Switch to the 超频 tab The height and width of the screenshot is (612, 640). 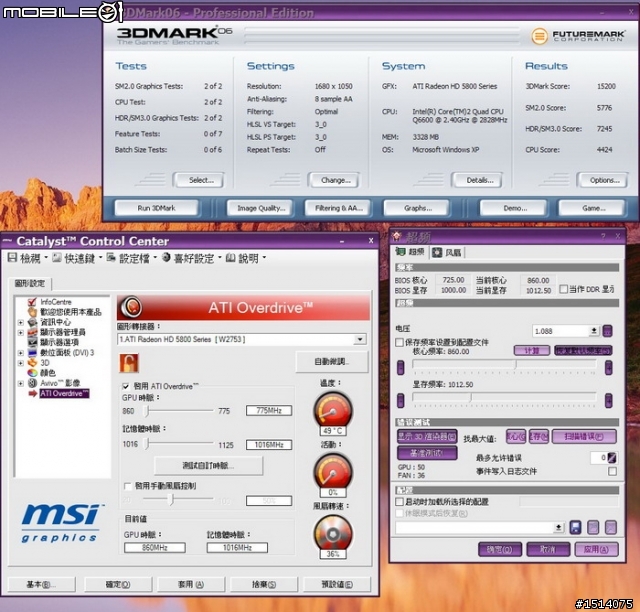pyautogui.click(x=410, y=251)
